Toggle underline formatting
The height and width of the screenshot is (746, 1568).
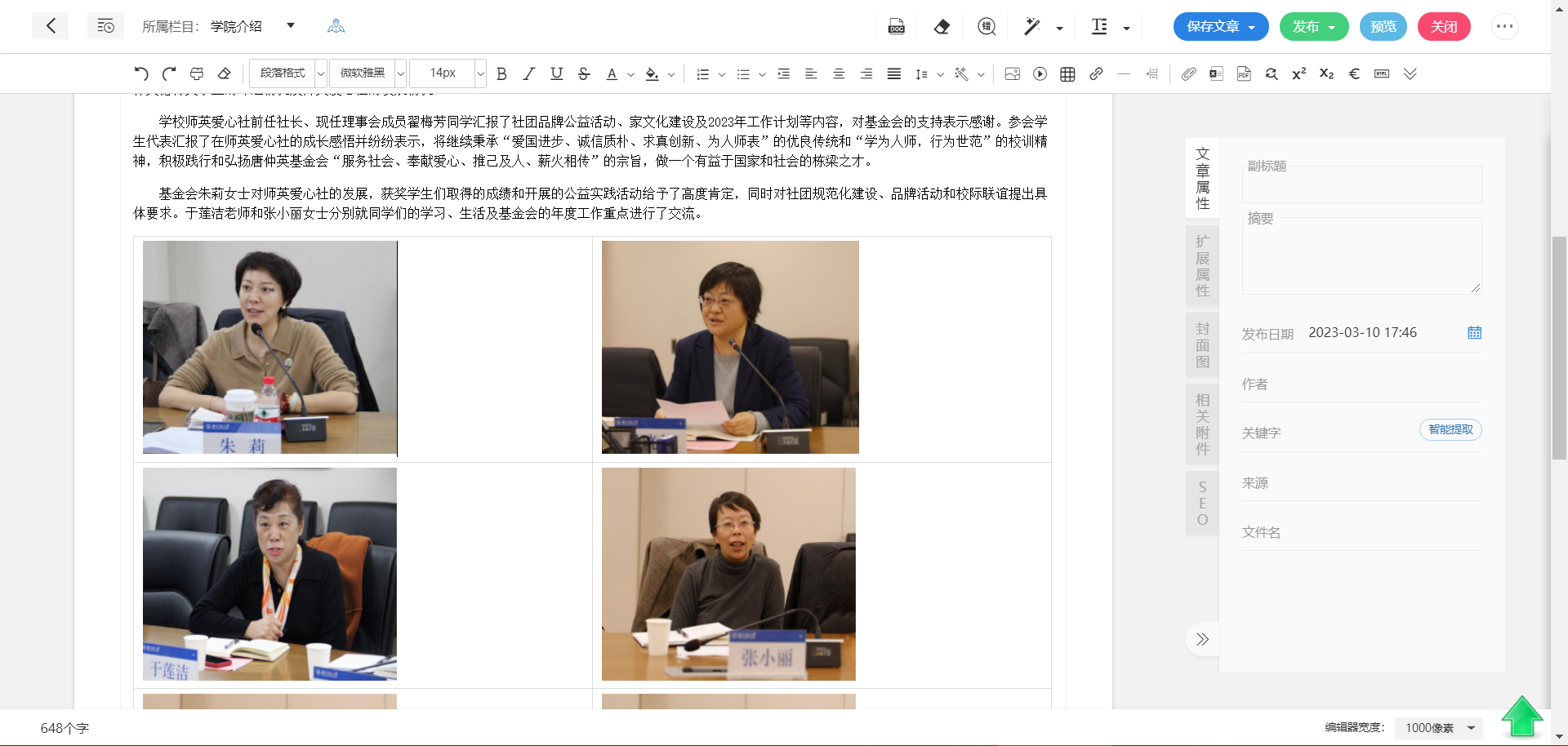(556, 73)
